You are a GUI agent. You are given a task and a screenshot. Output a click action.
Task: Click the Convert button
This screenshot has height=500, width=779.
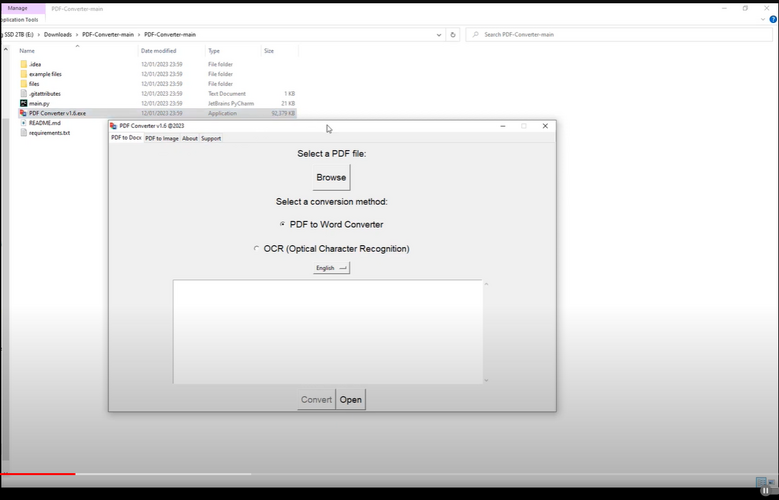(x=316, y=400)
